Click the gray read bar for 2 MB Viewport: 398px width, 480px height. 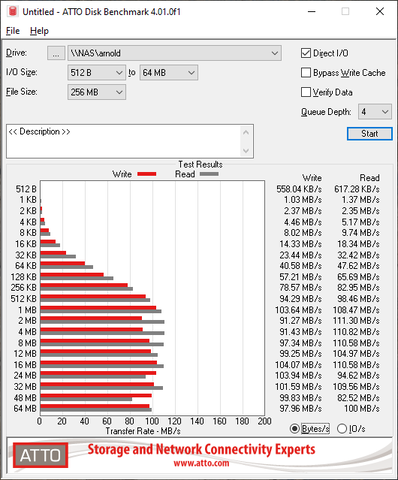[x=102, y=322]
